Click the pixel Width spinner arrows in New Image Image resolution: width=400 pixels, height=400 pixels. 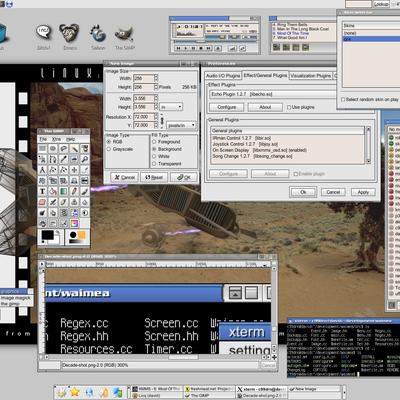[x=156, y=78]
